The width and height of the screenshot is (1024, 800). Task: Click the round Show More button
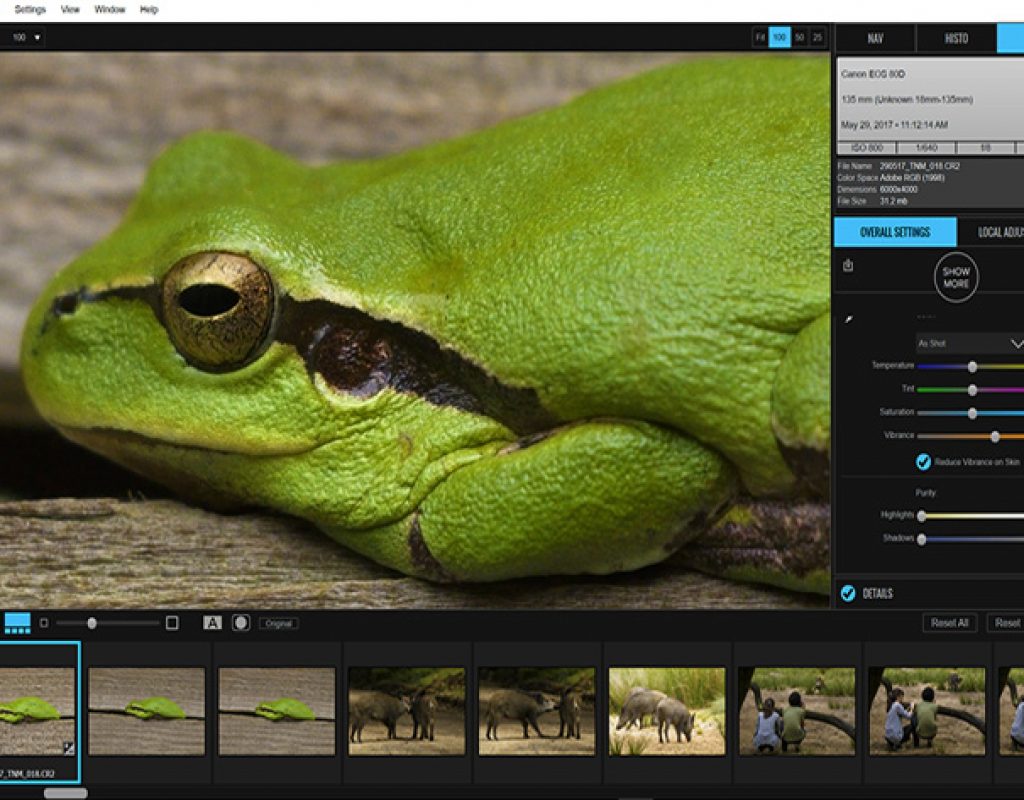pos(956,278)
